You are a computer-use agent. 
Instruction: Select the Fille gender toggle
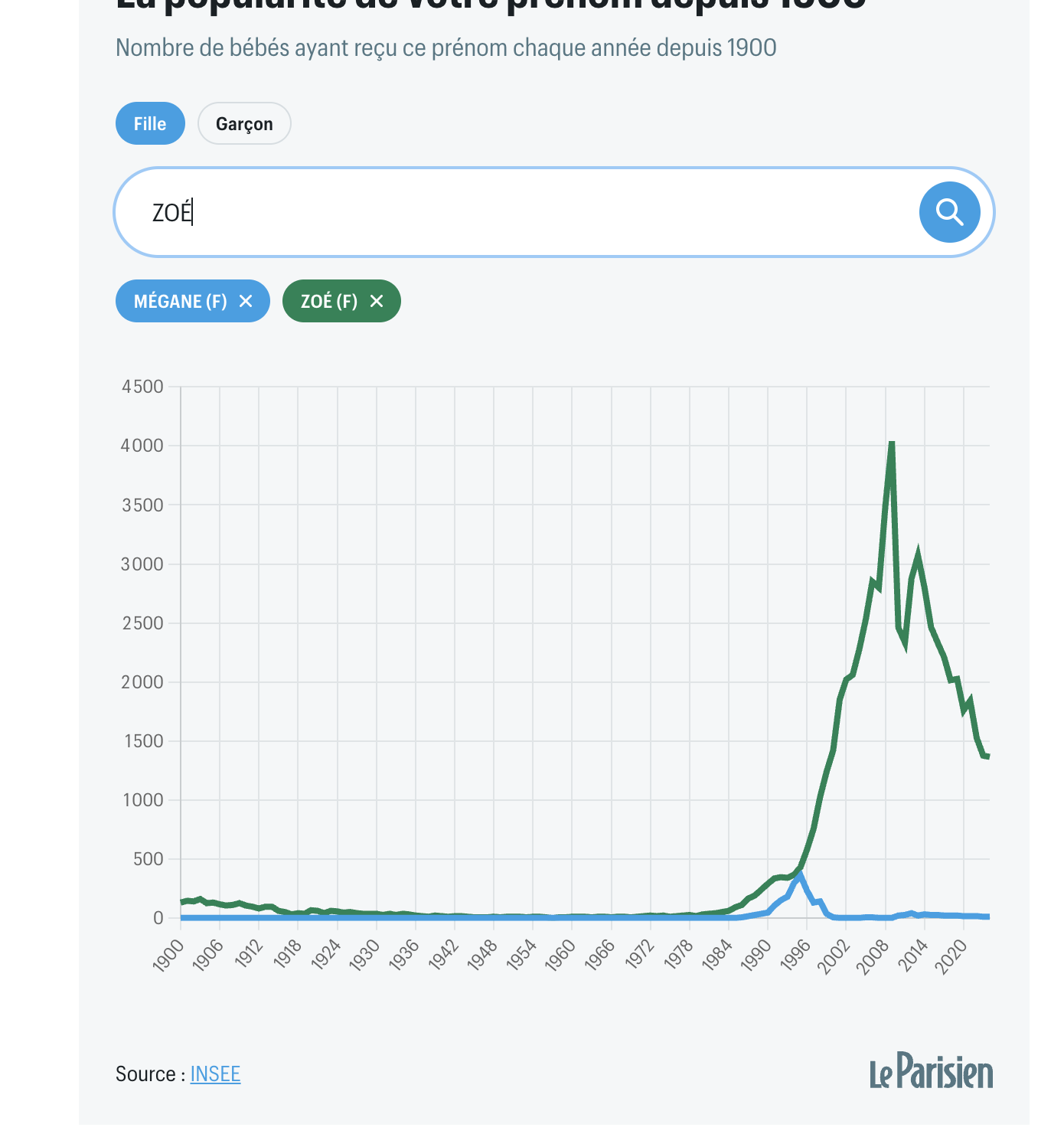[x=150, y=123]
